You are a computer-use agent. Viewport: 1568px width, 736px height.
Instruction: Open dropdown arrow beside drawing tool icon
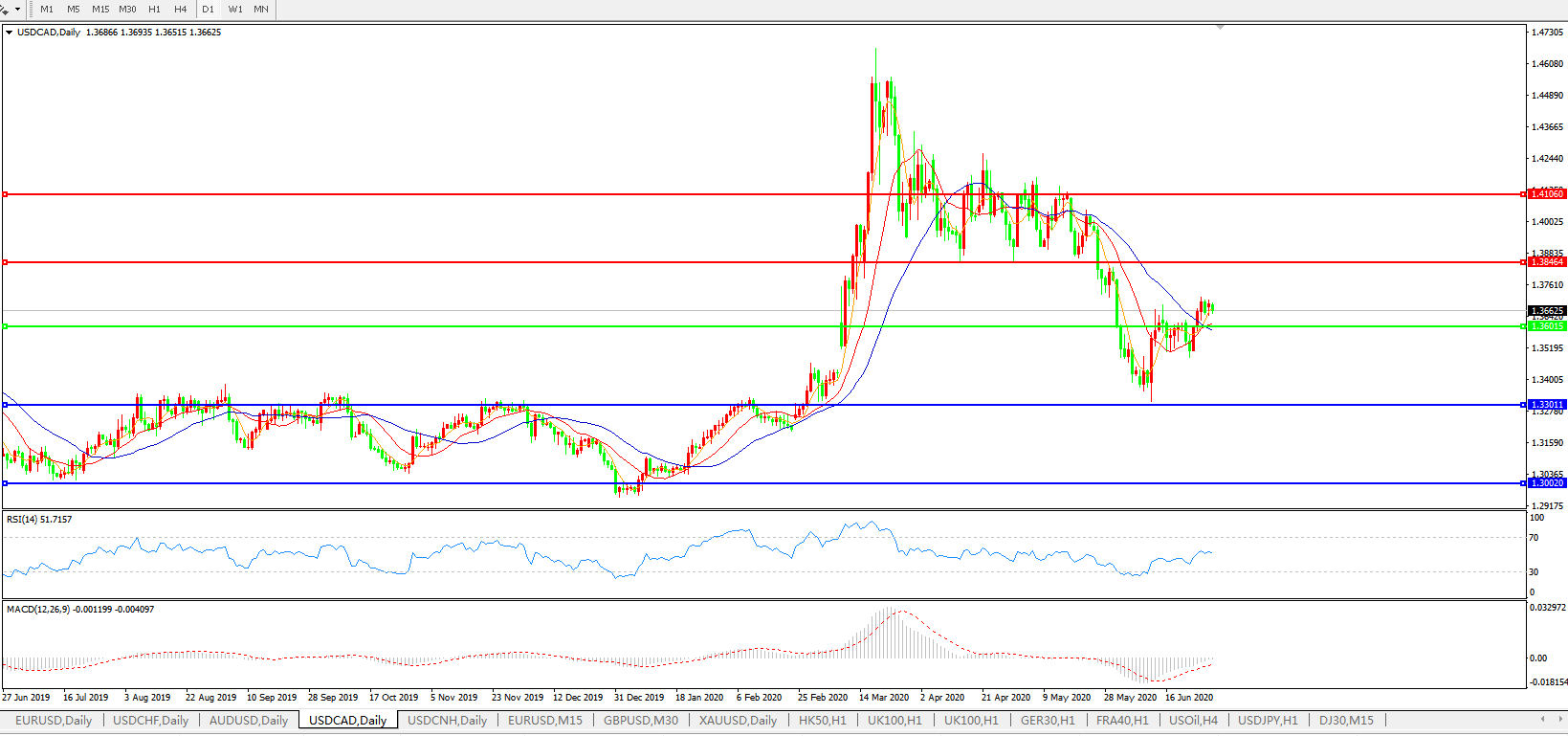(x=17, y=10)
